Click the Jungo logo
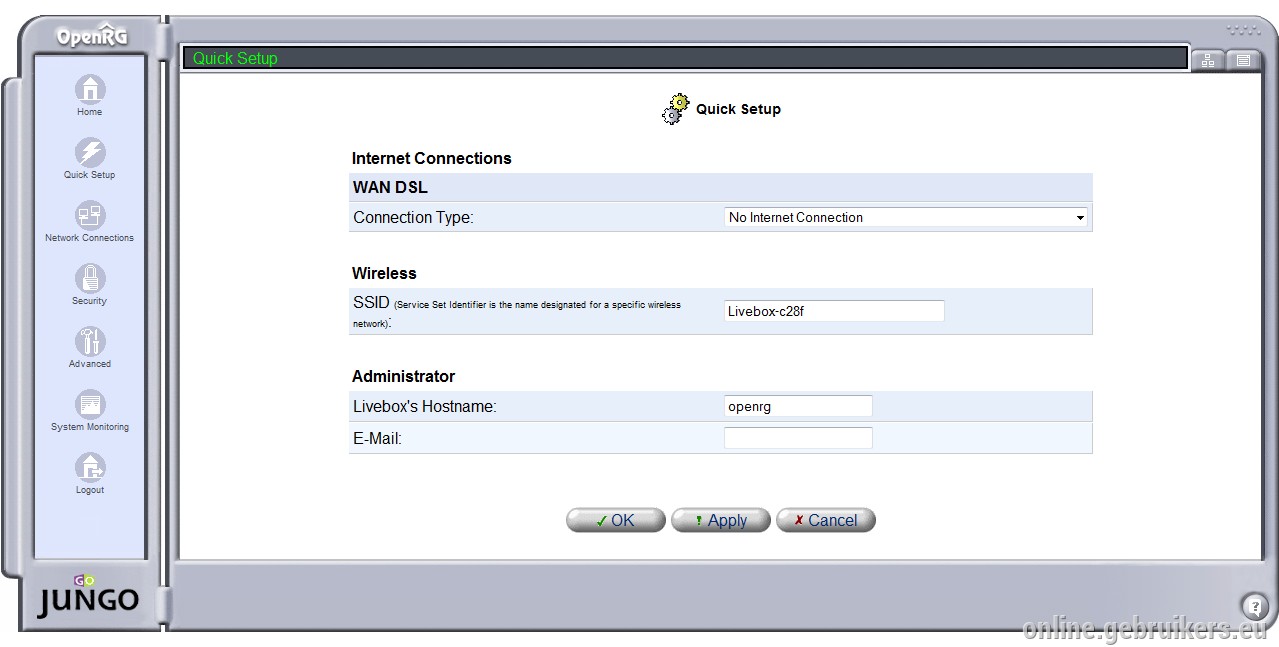Screen dimensions: 1279x647 click(88, 595)
